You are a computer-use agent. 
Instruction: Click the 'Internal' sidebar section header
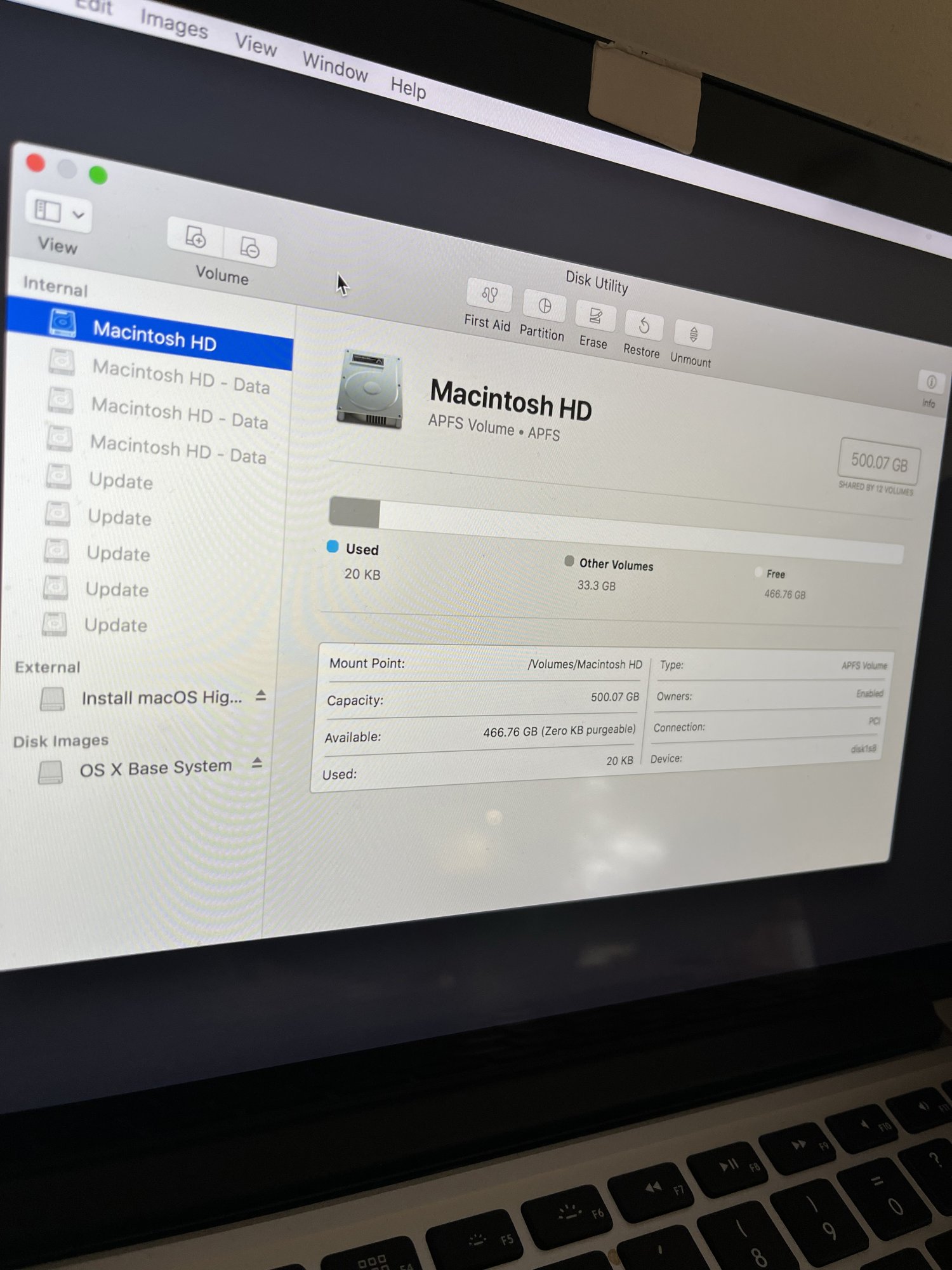[x=55, y=287]
